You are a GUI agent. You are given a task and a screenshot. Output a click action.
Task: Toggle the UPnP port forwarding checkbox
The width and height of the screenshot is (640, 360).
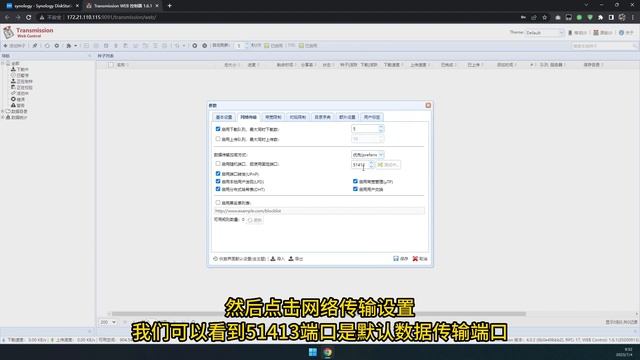tap(218, 174)
